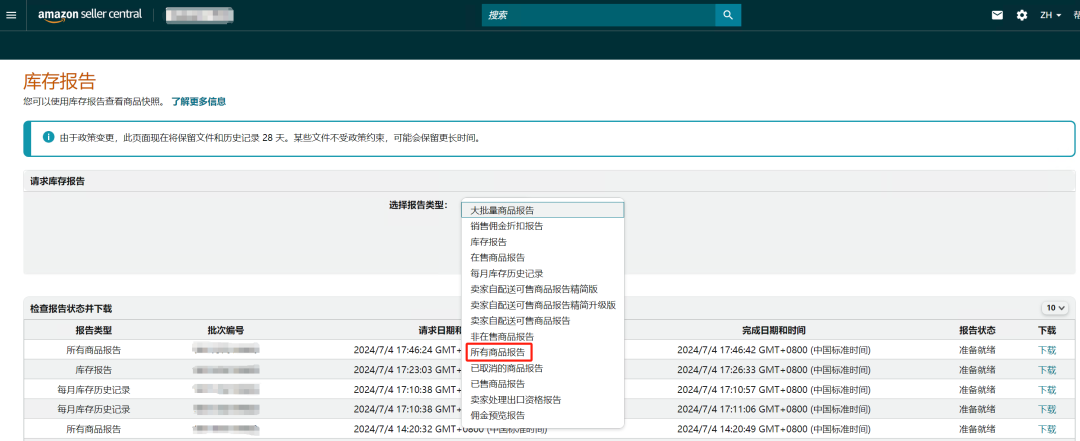Pick 每月库存历史记录 report type option

pyautogui.click(x=507, y=273)
